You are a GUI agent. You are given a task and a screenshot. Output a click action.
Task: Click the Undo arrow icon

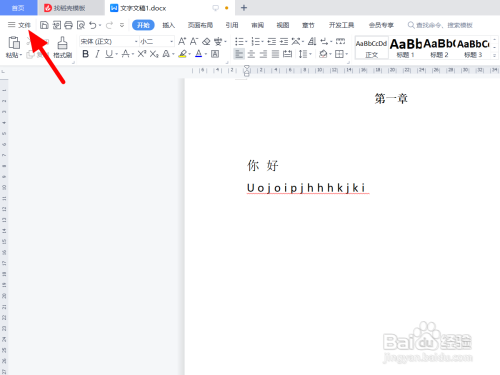click(93, 25)
